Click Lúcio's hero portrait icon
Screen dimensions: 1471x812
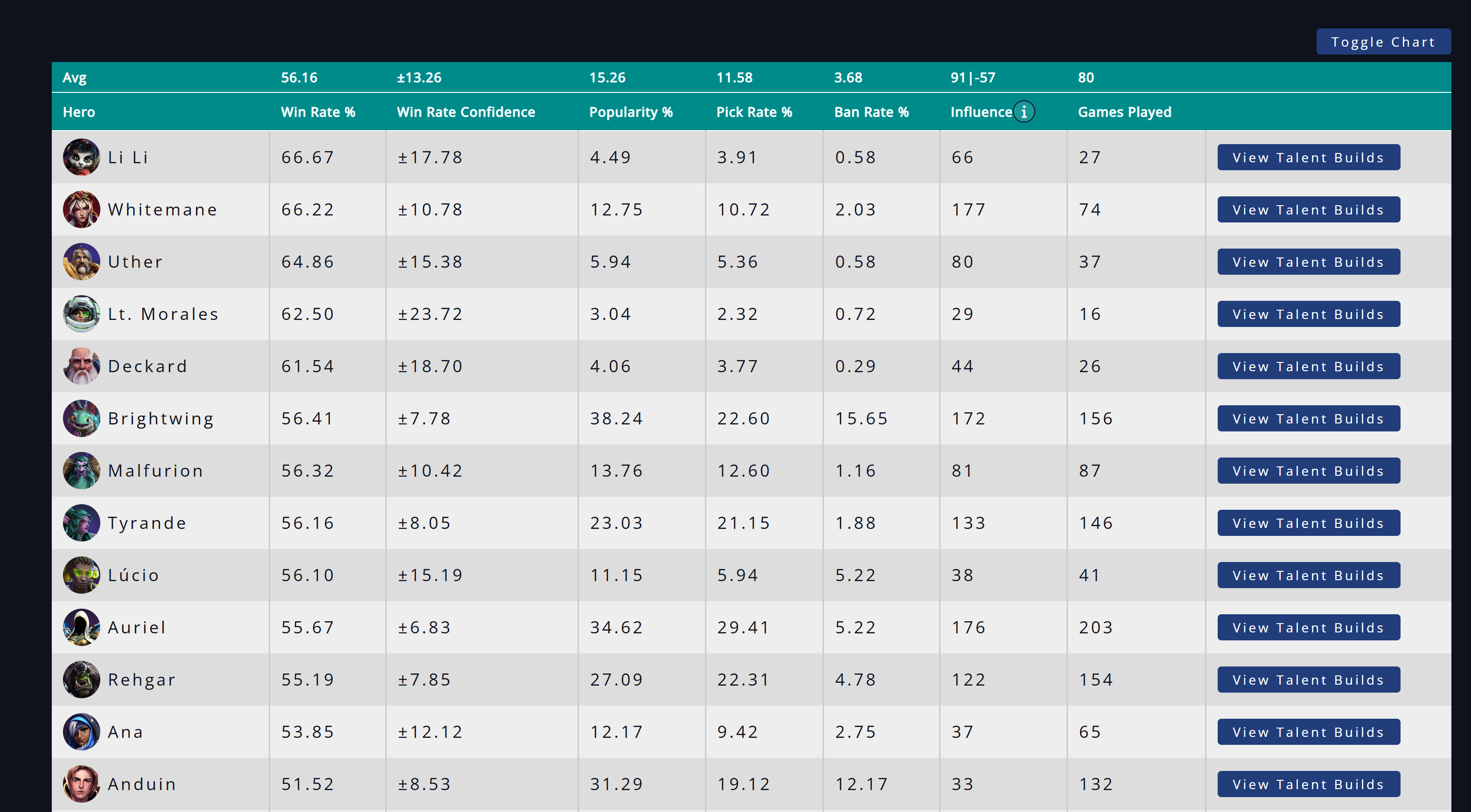pos(81,575)
